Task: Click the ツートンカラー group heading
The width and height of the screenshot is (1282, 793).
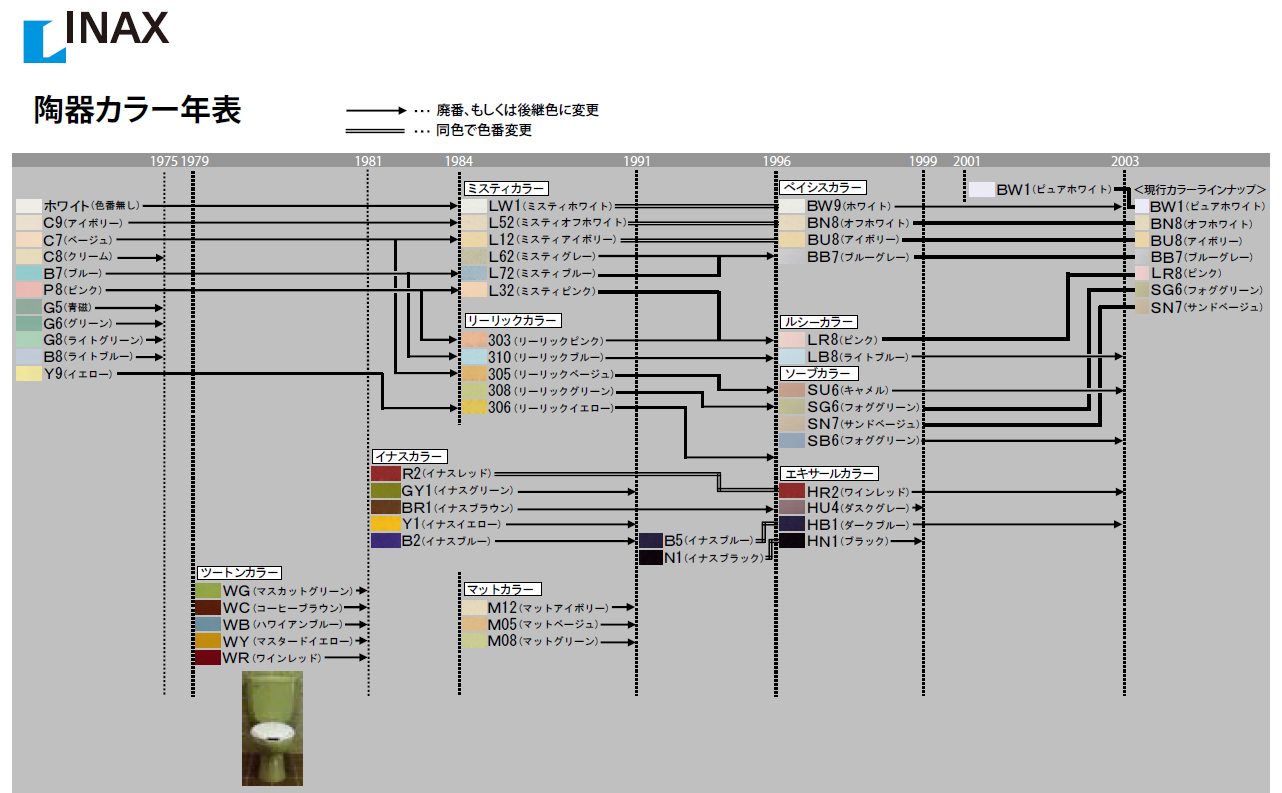Action: 239,572
